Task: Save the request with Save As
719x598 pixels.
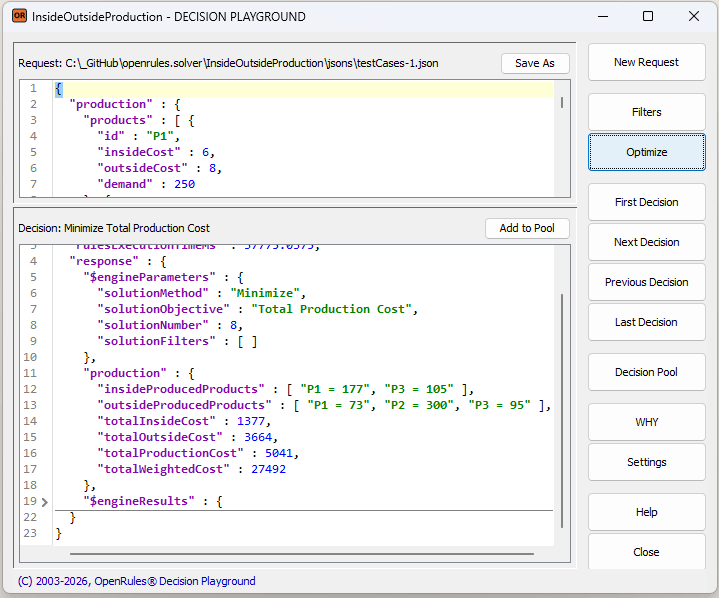Action: 534,63
